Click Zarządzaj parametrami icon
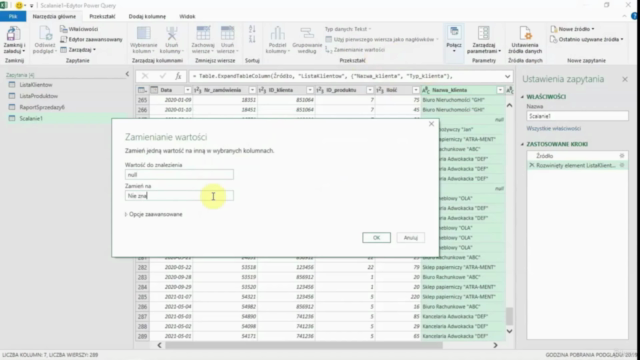Viewport: 640px width, 360px height. [x=484, y=33]
